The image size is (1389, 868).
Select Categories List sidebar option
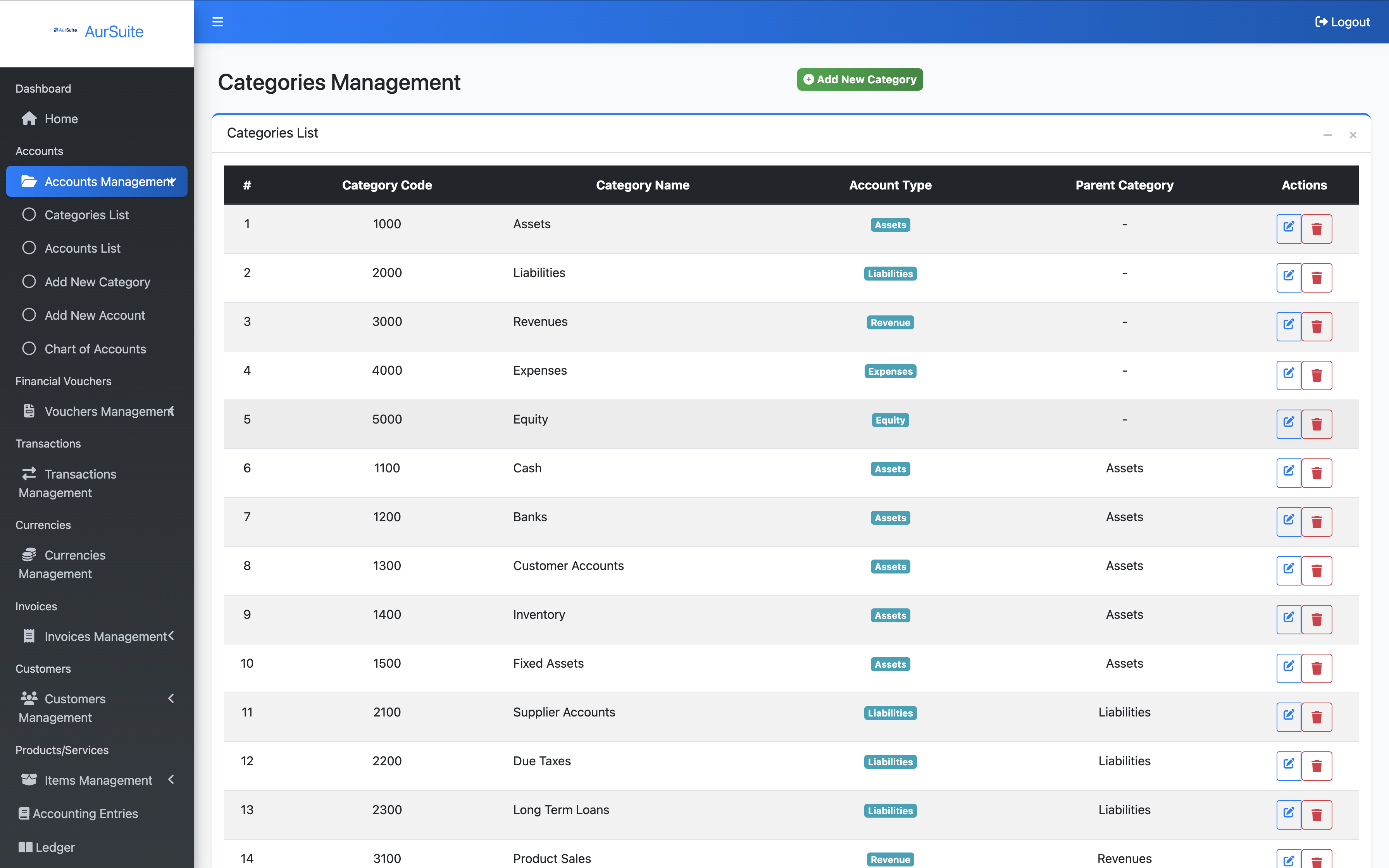[87, 215]
